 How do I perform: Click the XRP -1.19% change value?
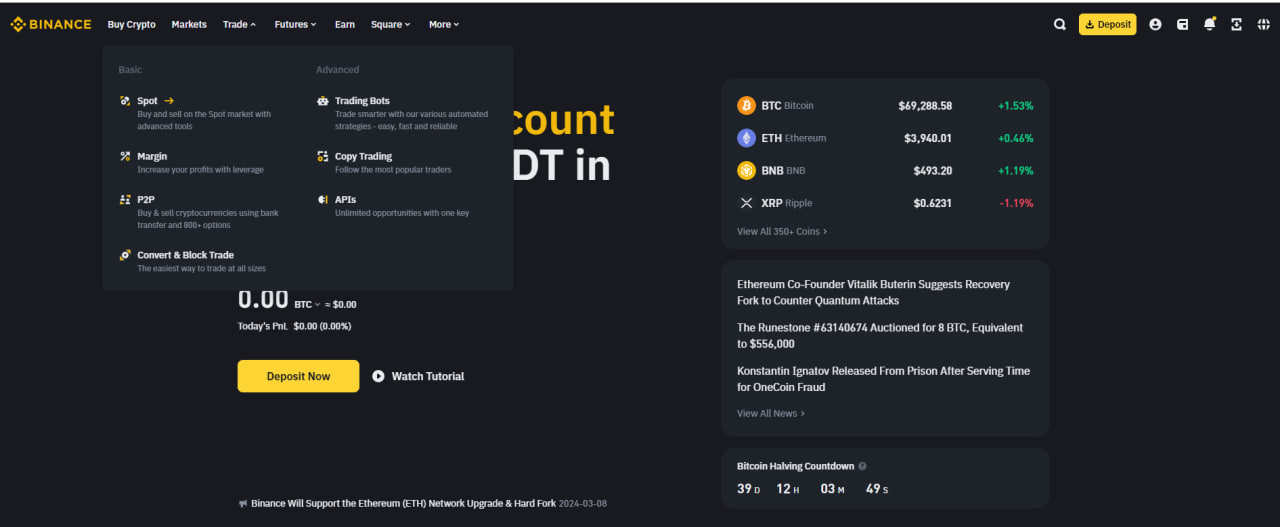pos(1016,203)
